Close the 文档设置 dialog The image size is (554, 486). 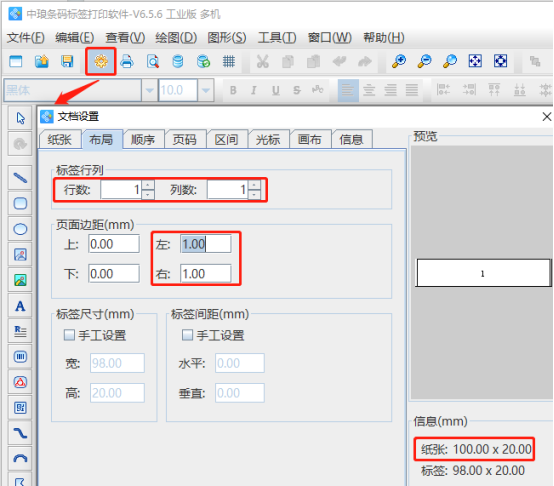547,116
